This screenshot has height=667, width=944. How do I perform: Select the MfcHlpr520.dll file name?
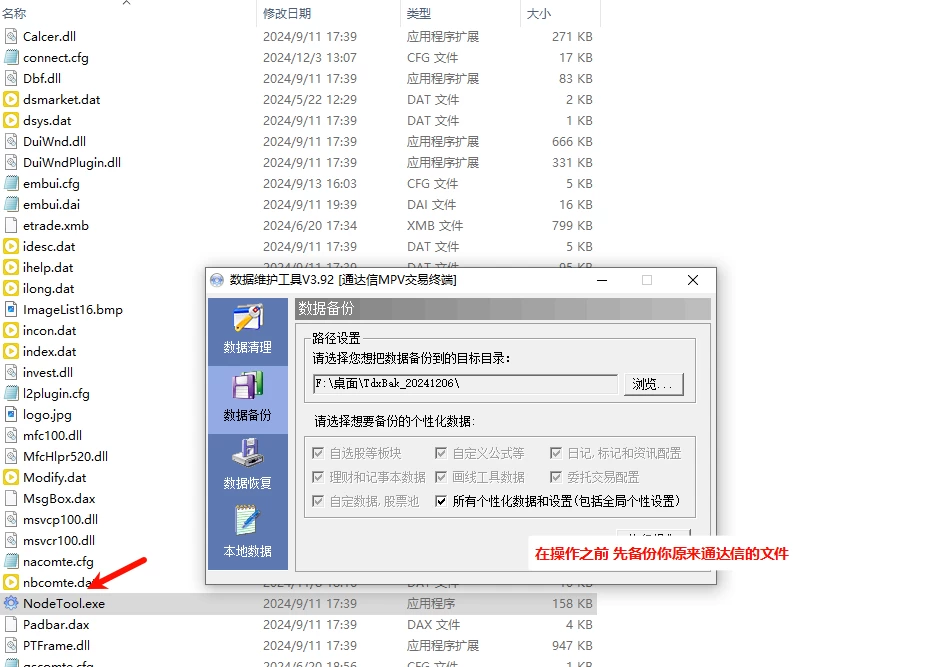[x=66, y=456]
